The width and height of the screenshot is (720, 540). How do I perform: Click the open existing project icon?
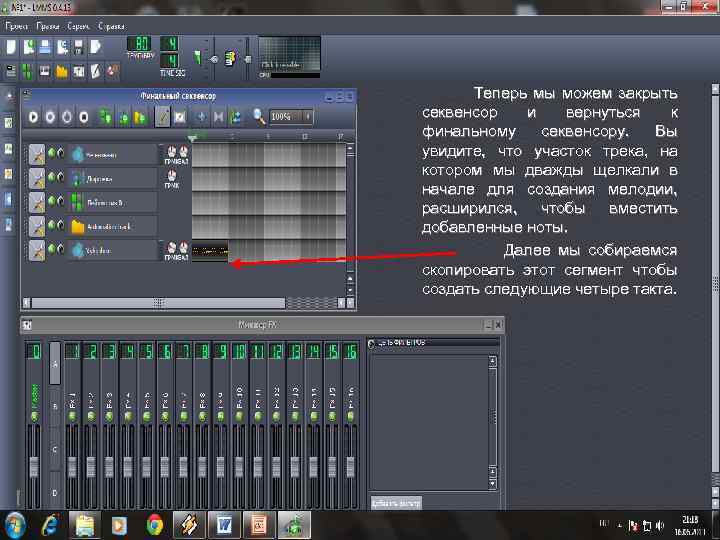[x=45, y=47]
